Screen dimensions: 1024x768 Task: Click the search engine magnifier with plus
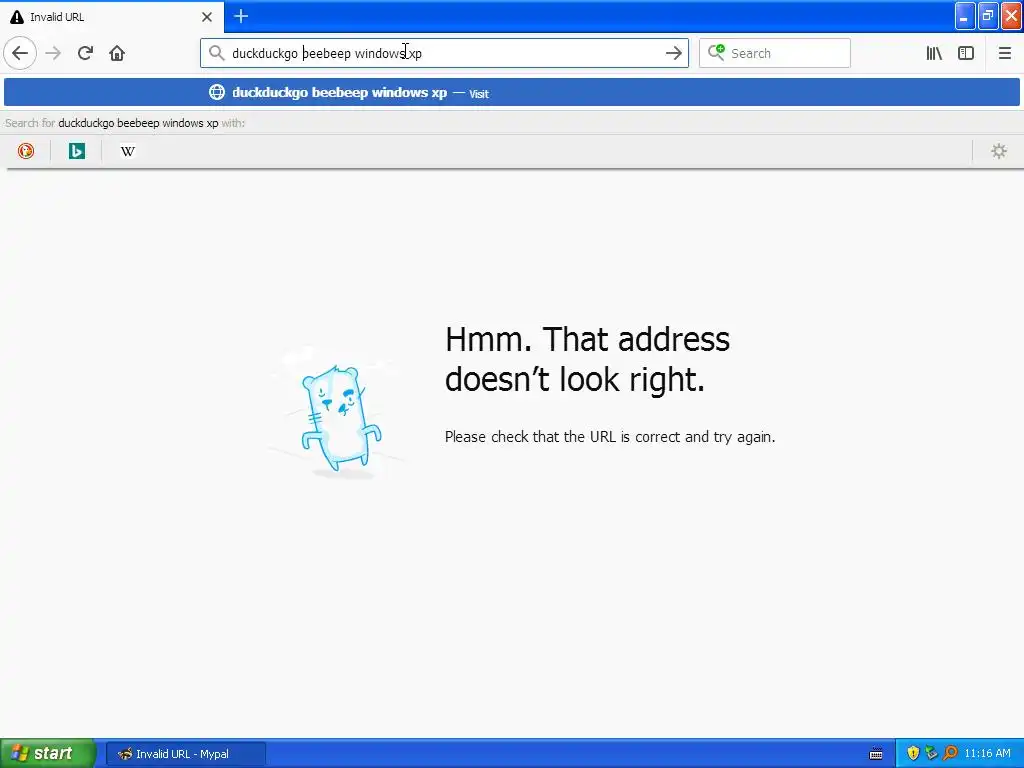click(x=716, y=52)
